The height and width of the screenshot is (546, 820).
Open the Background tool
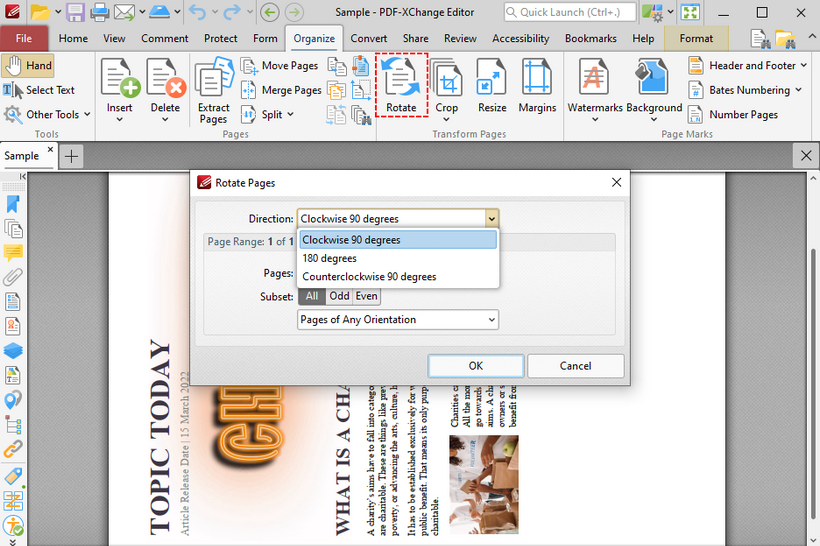(x=654, y=89)
